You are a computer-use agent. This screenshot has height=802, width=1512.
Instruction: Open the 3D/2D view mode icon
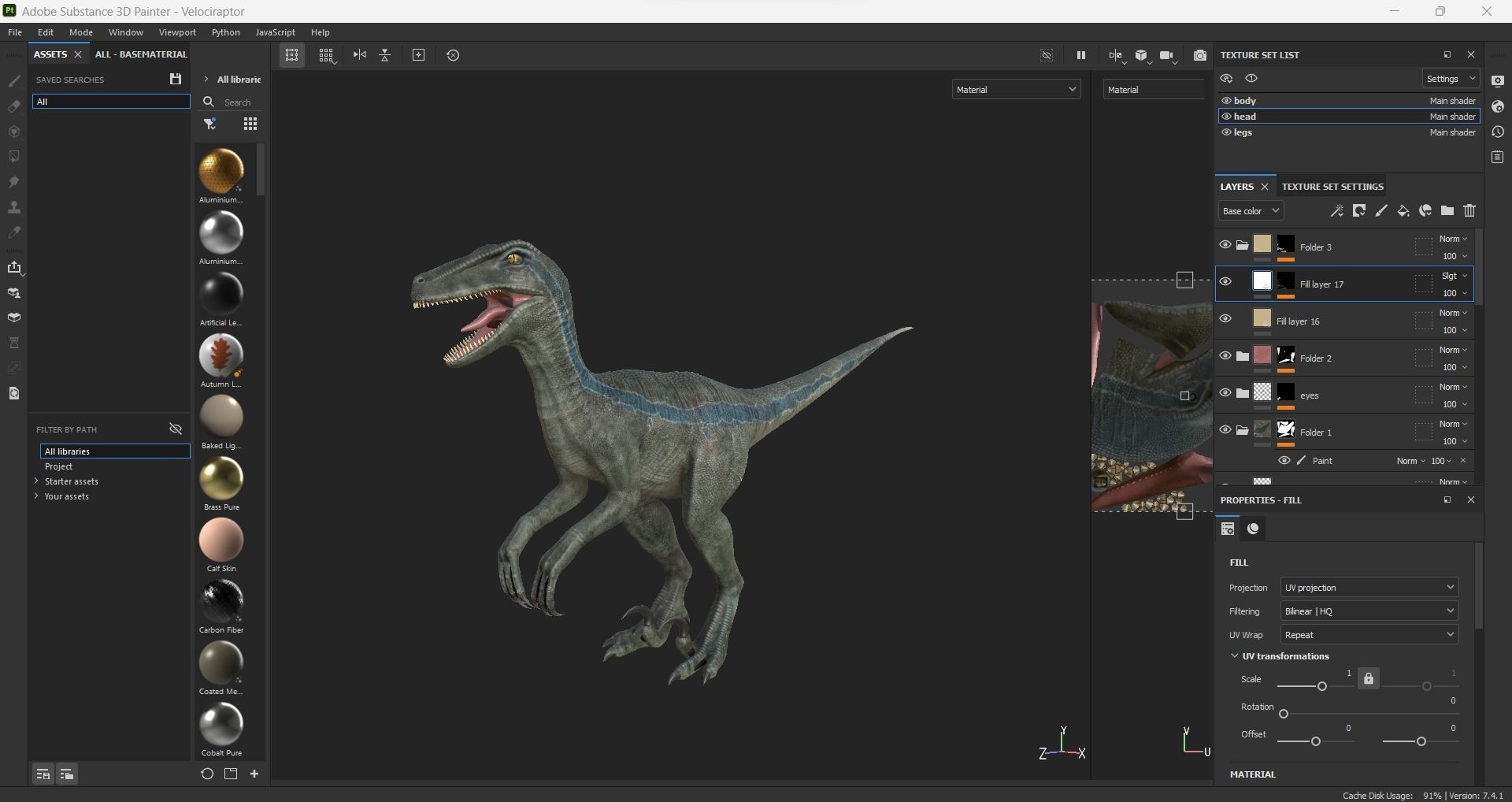[1141, 55]
